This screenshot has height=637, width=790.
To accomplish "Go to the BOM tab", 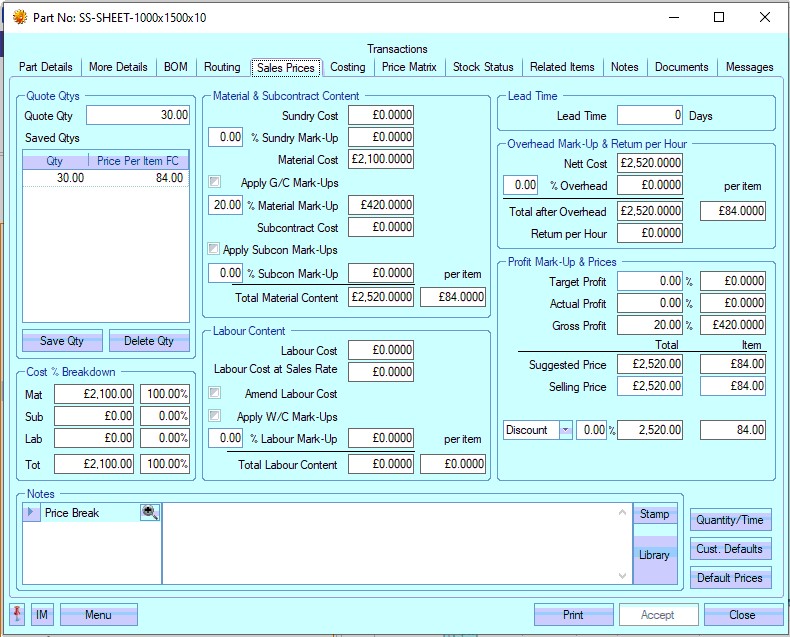I will point(176,67).
